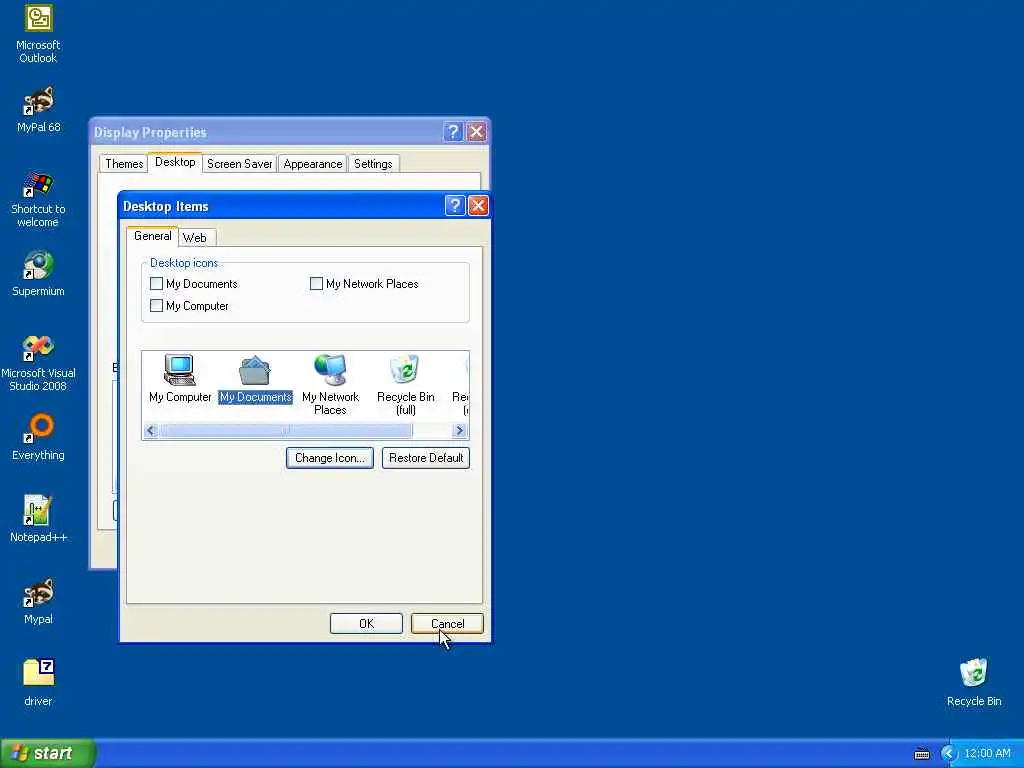Screen dimensions: 1024x768
Task: Click the Change Icon... button
Action: 330,458
